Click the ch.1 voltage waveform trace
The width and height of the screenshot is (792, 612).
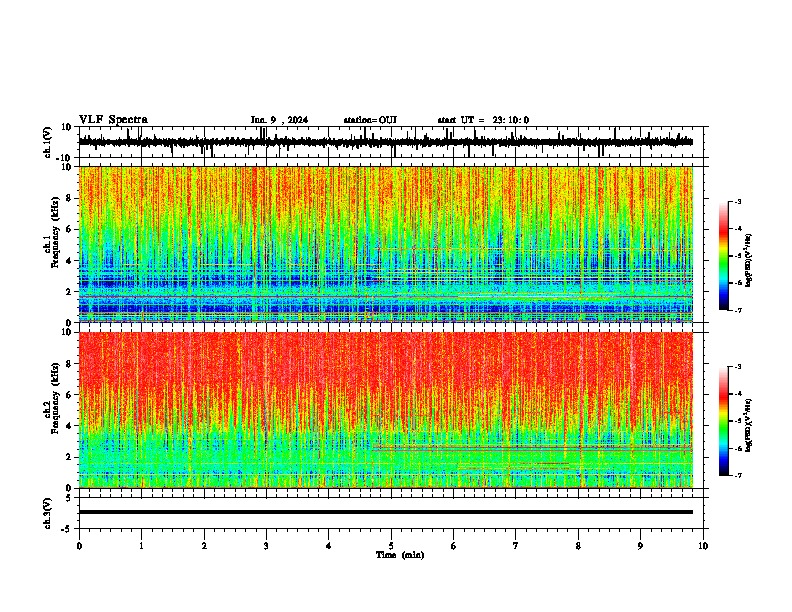pyautogui.click(x=386, y=142)
